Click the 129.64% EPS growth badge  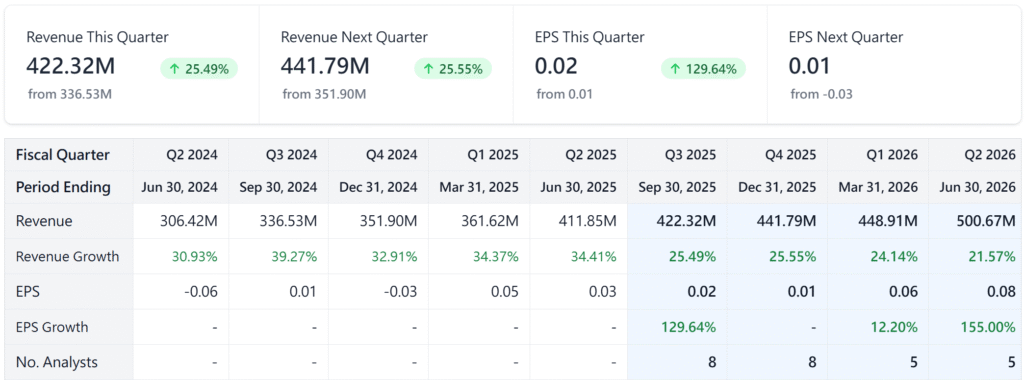703,69
